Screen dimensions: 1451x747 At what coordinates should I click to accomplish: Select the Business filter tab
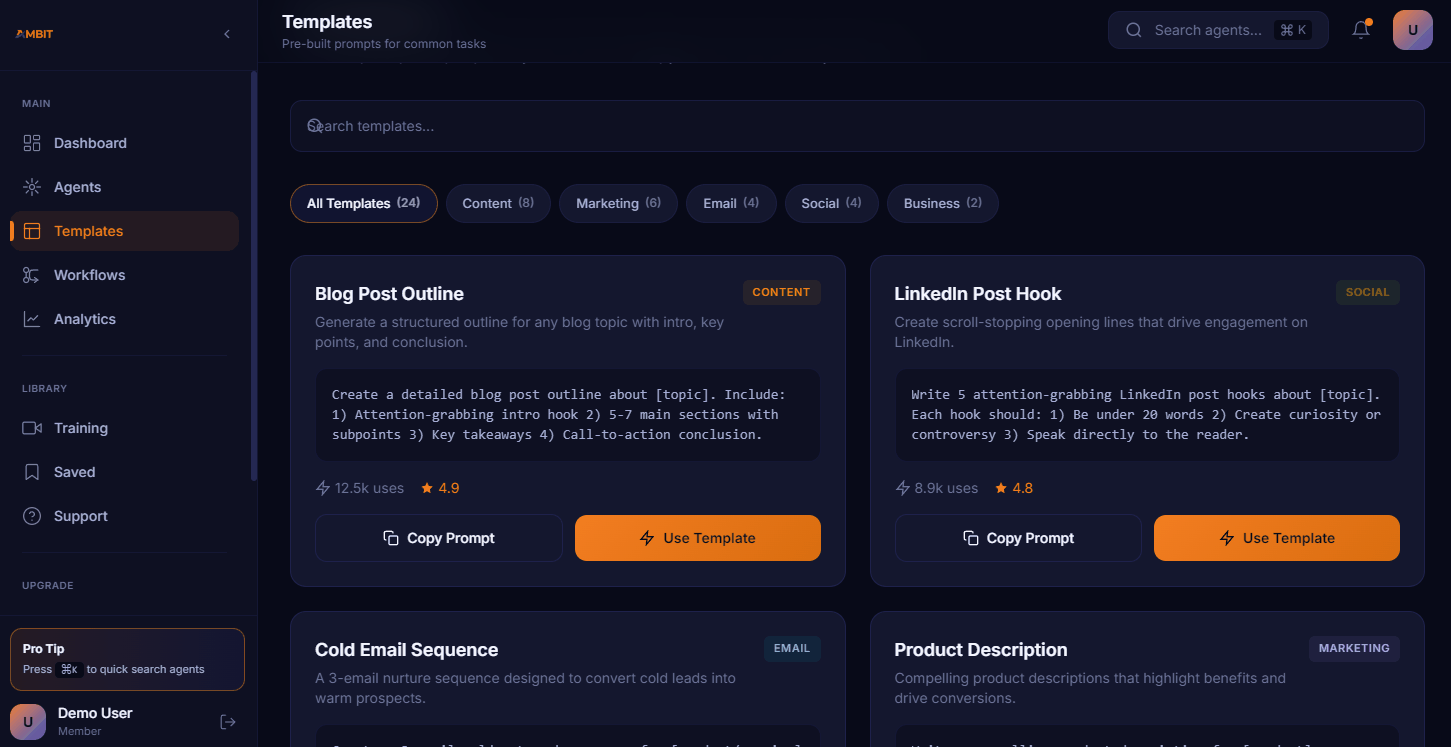[941, 203]
